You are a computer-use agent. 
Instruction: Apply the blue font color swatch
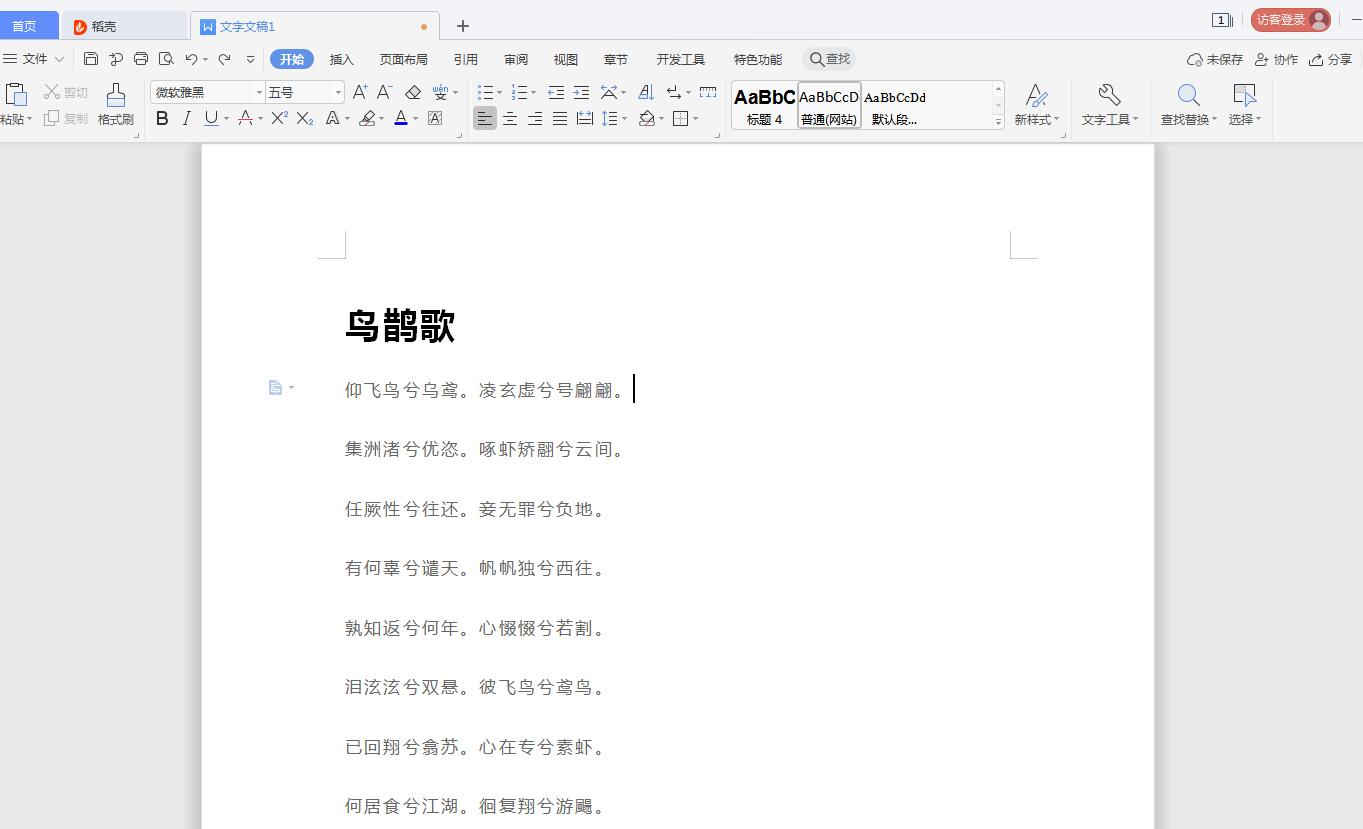point(401,118)
